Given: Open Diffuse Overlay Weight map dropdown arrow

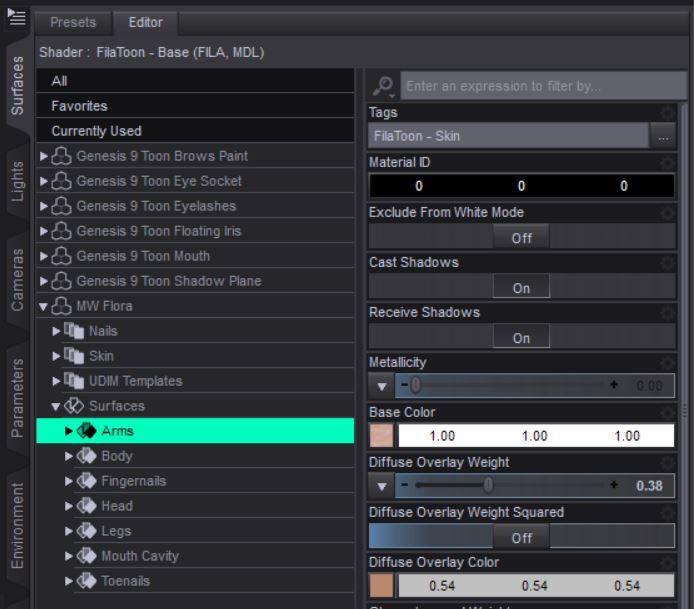Looking at the screenshot, I should point(382,486).
